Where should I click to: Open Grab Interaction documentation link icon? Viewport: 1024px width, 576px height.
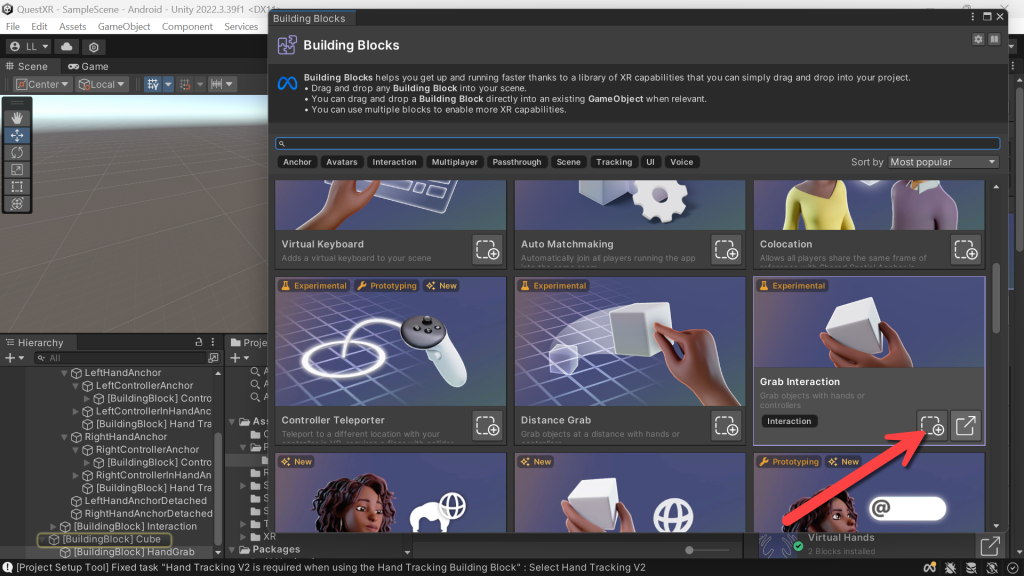(965, 426)
